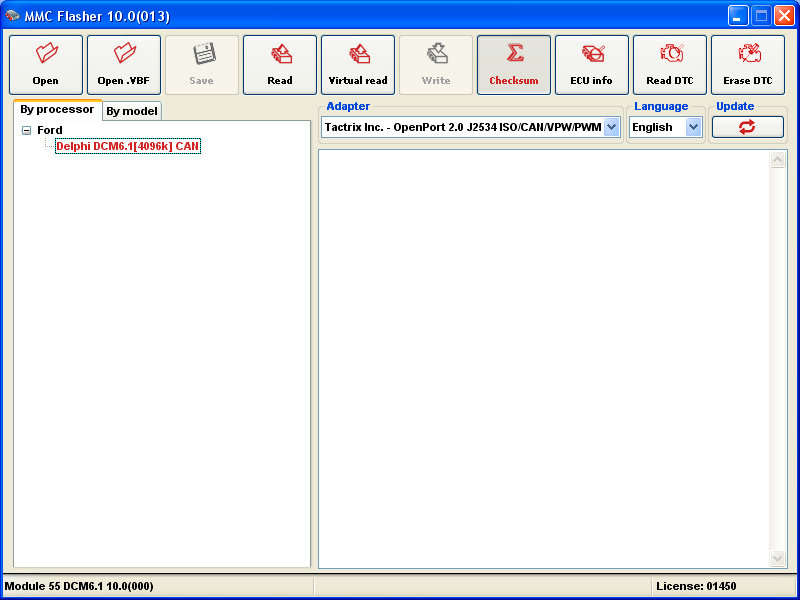Open the Language dropdown
Screen dimensions: 800x600
(x=693, y=127)
